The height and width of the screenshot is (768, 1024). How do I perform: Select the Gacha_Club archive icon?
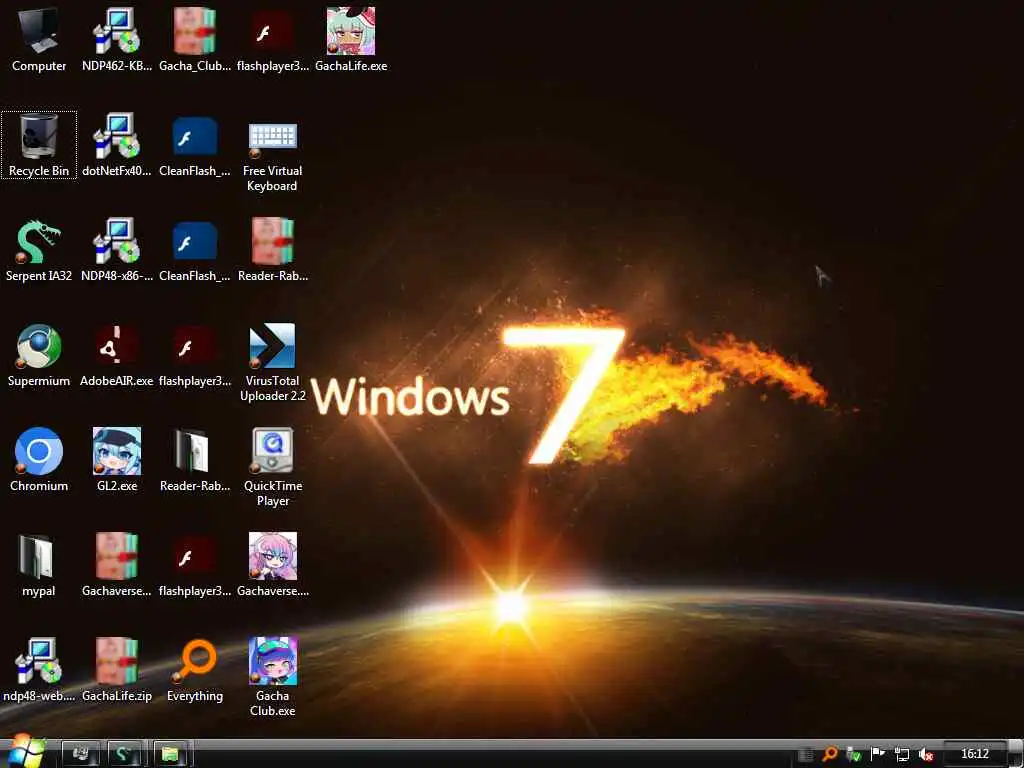point(195,40)
